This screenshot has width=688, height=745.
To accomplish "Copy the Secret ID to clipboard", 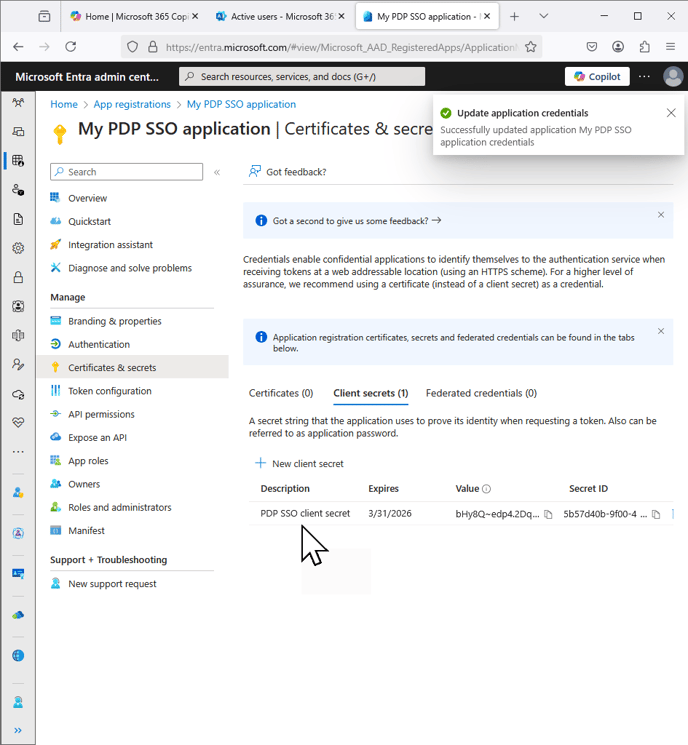I will tap(656, 514).
